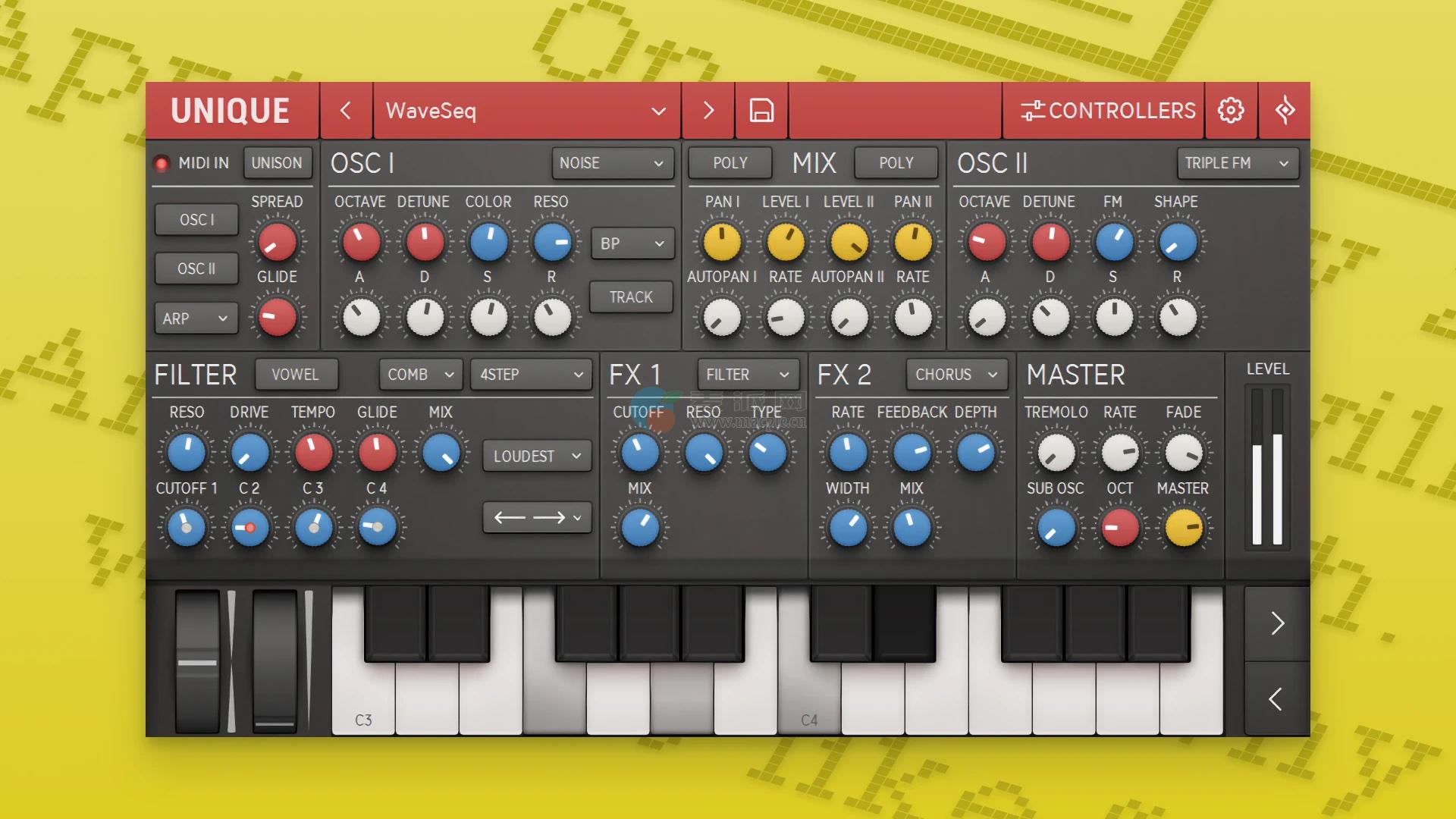Open the settings gear icon
Screen dimensions: 1456x819
click(1230, 111)
